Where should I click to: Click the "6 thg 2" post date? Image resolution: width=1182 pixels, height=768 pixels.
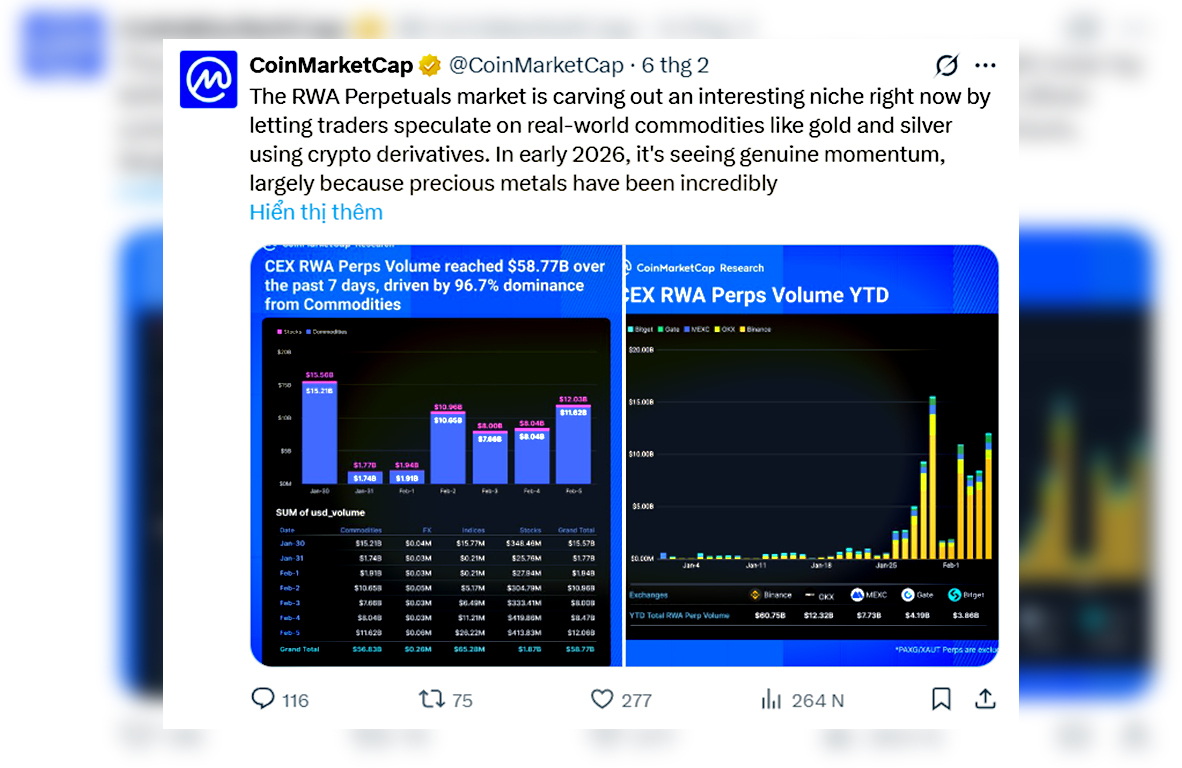[675, 66]
